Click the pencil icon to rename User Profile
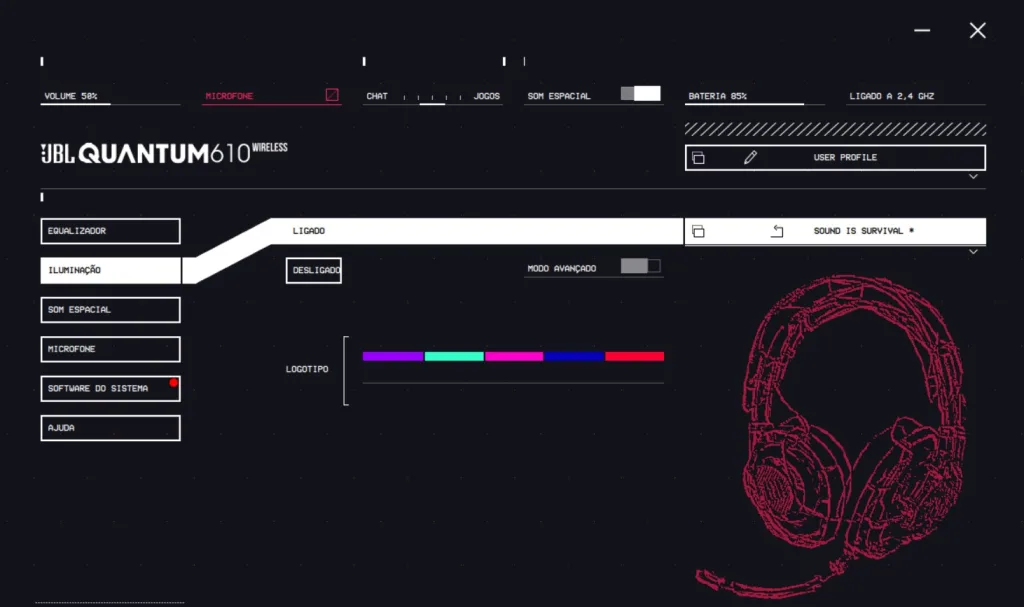Image resolution: width=1024 pixels, height=607 pixels. (750, 158)
